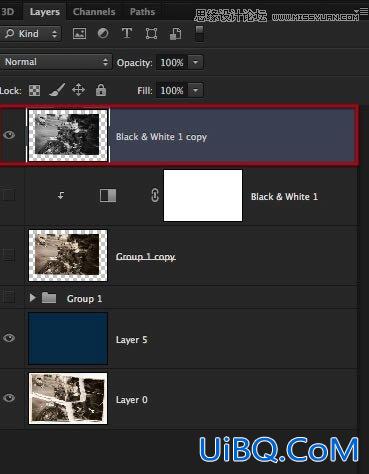Image resolution: width=369 pixels, height=474 pixels.
Task: Select the Layers tab
Action: point(45,12)
